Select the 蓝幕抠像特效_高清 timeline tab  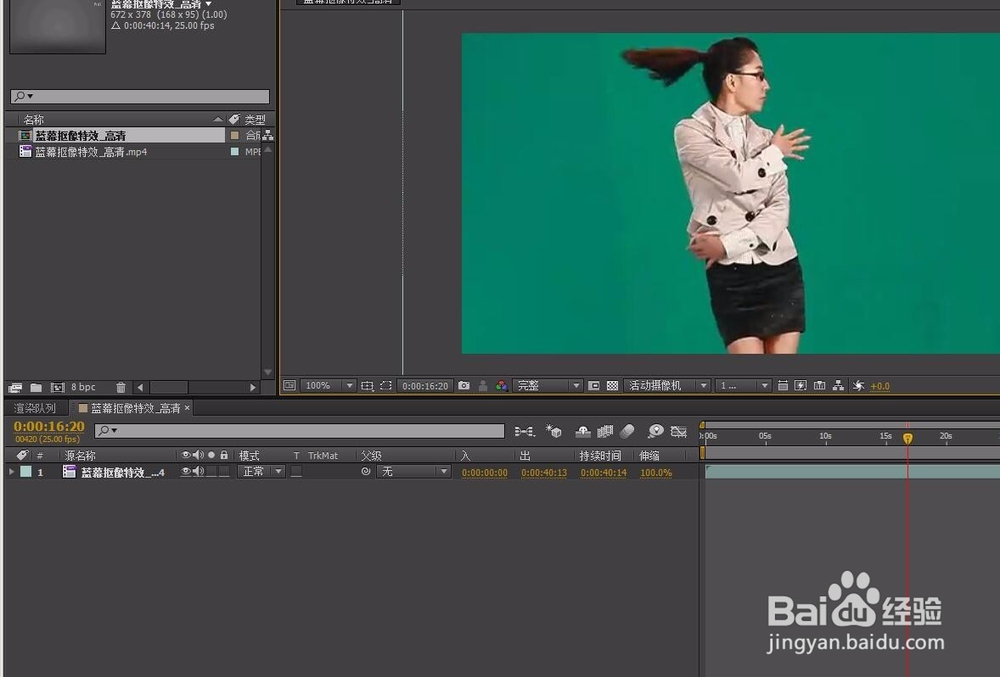[135, 408]
